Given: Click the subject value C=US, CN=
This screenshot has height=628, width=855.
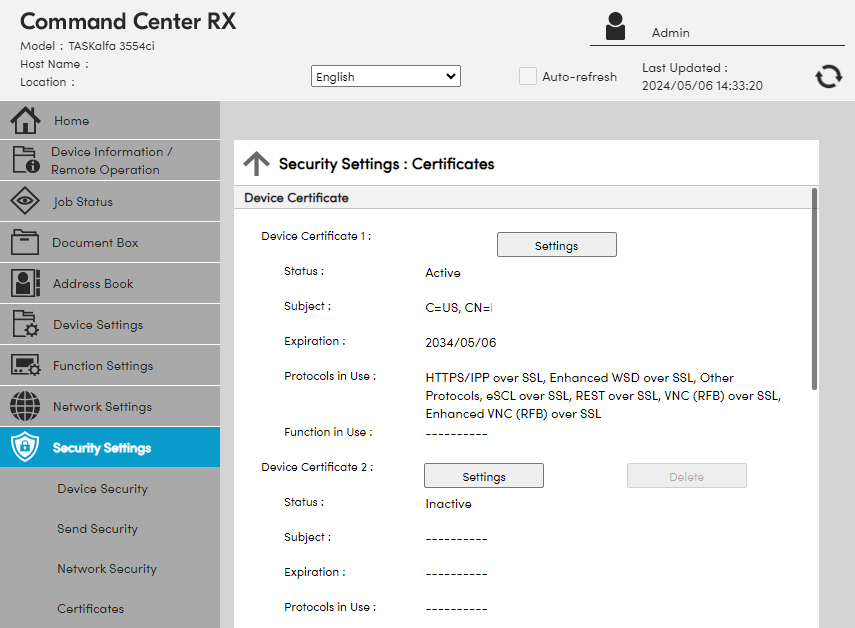Looking at the screenshot, I should [459, 307].
